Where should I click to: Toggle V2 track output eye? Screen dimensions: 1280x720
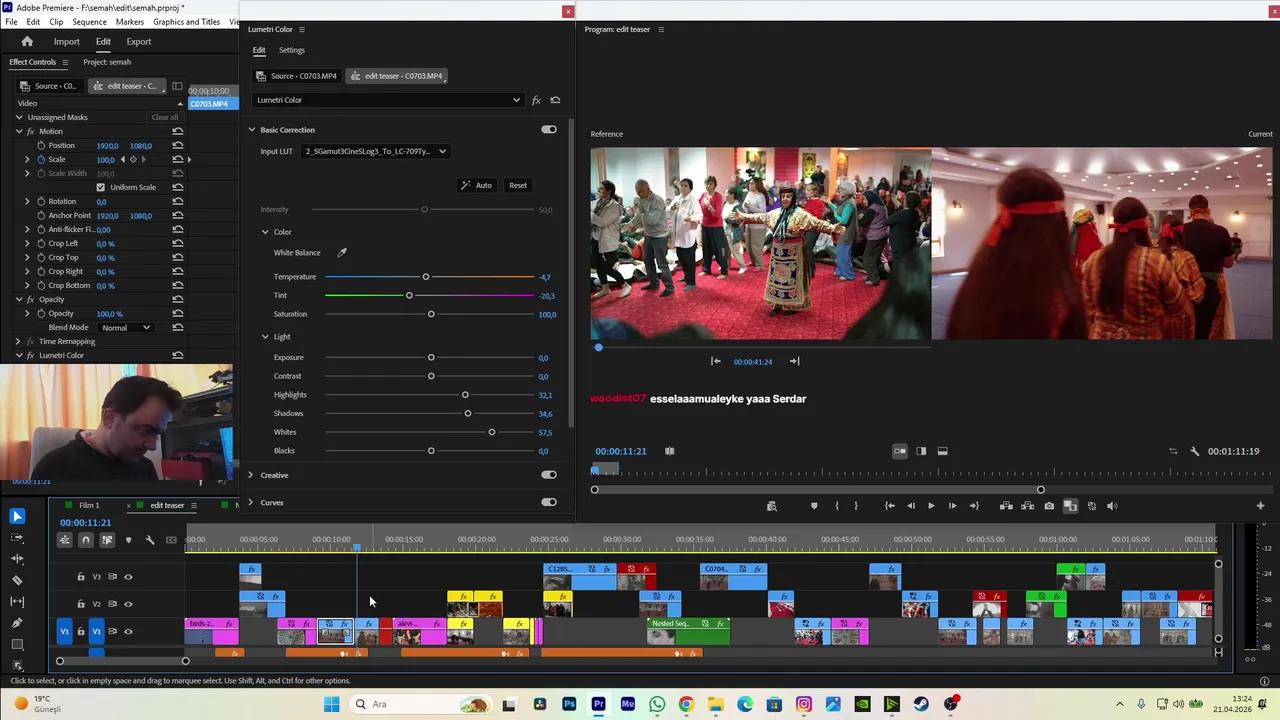click(x=127, y=604)
